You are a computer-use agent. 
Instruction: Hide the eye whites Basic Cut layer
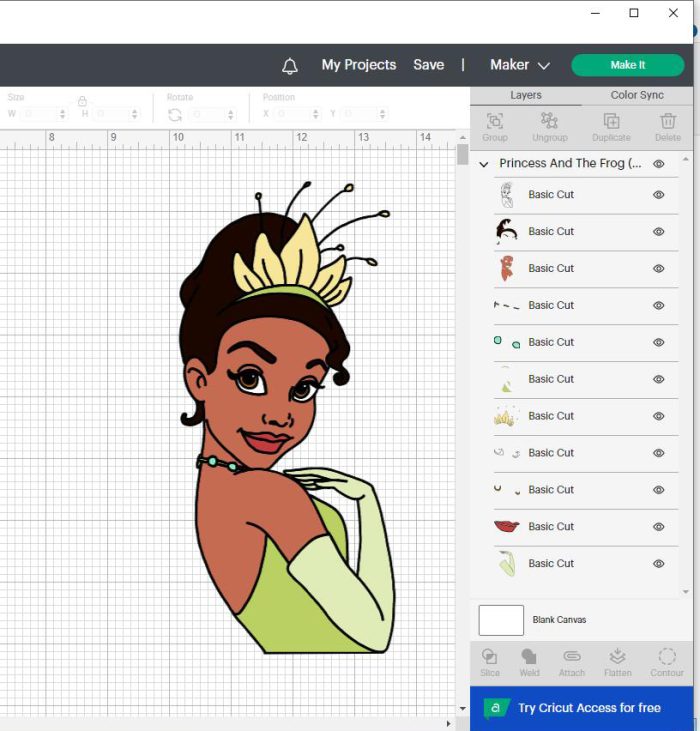[659, 453]
